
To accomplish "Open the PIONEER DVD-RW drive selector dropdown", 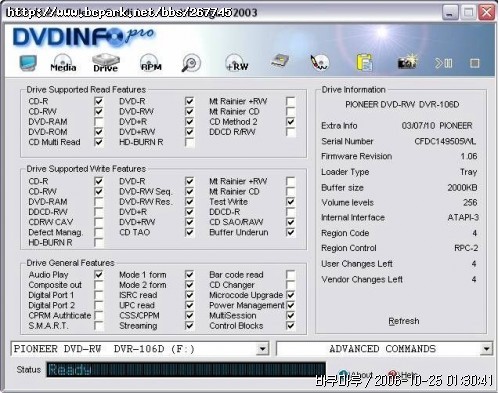I will coord(263,349).
